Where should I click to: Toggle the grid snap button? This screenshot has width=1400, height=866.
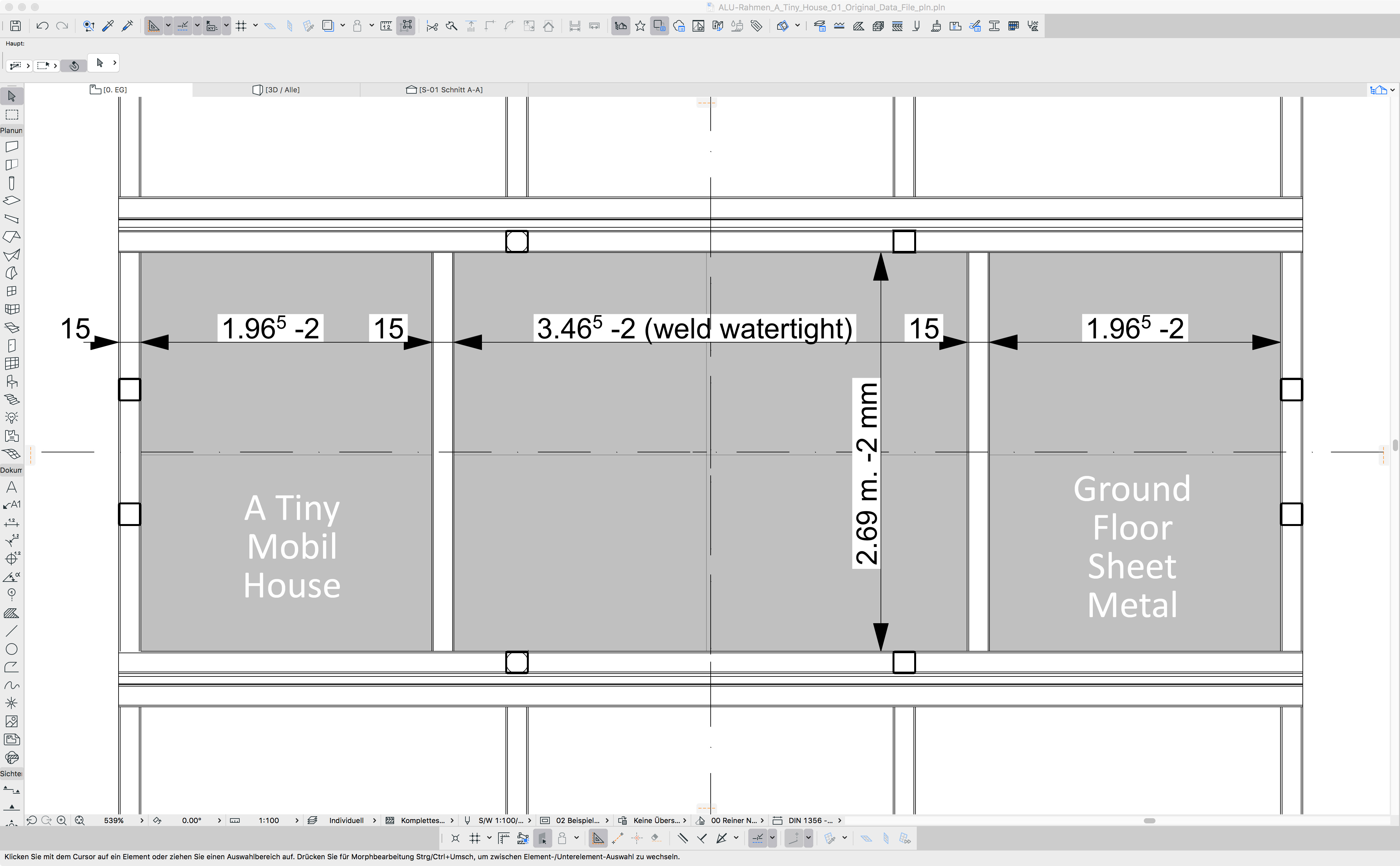point(241,26)
